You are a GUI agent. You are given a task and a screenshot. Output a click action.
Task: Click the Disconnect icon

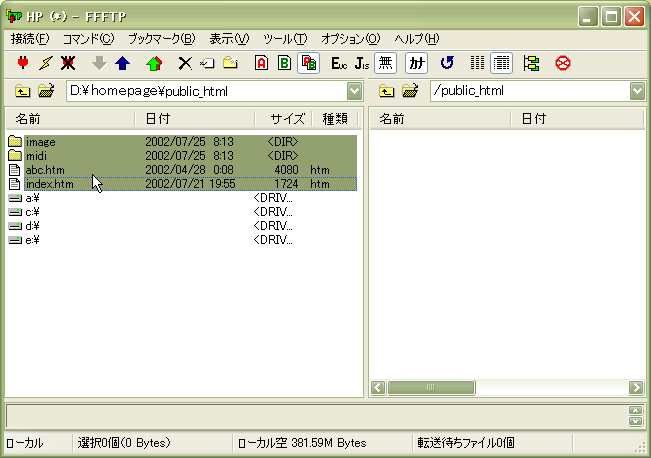pos(68,63)
